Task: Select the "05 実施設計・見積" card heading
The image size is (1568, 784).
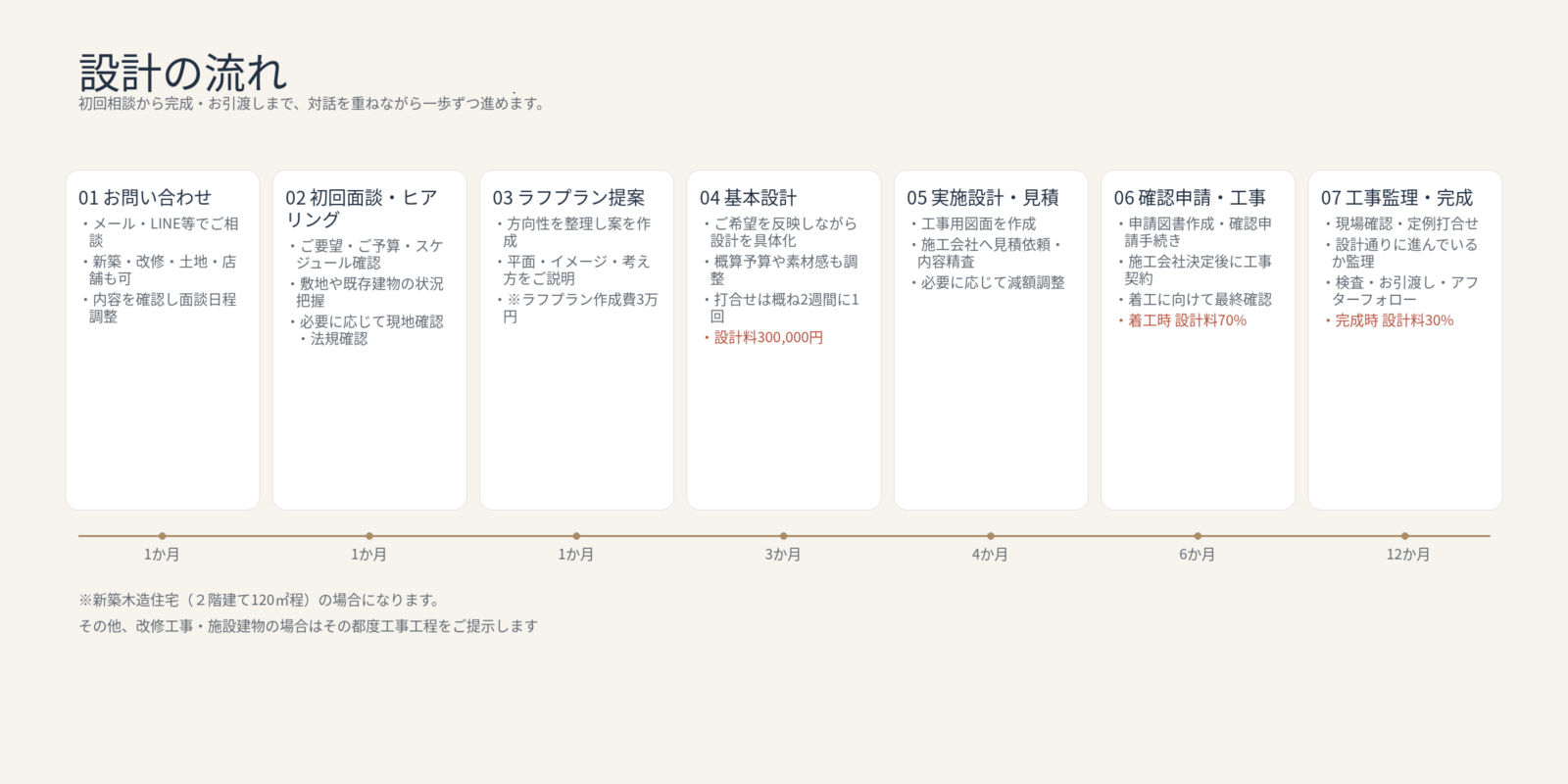Action: [x=982, y=198]
